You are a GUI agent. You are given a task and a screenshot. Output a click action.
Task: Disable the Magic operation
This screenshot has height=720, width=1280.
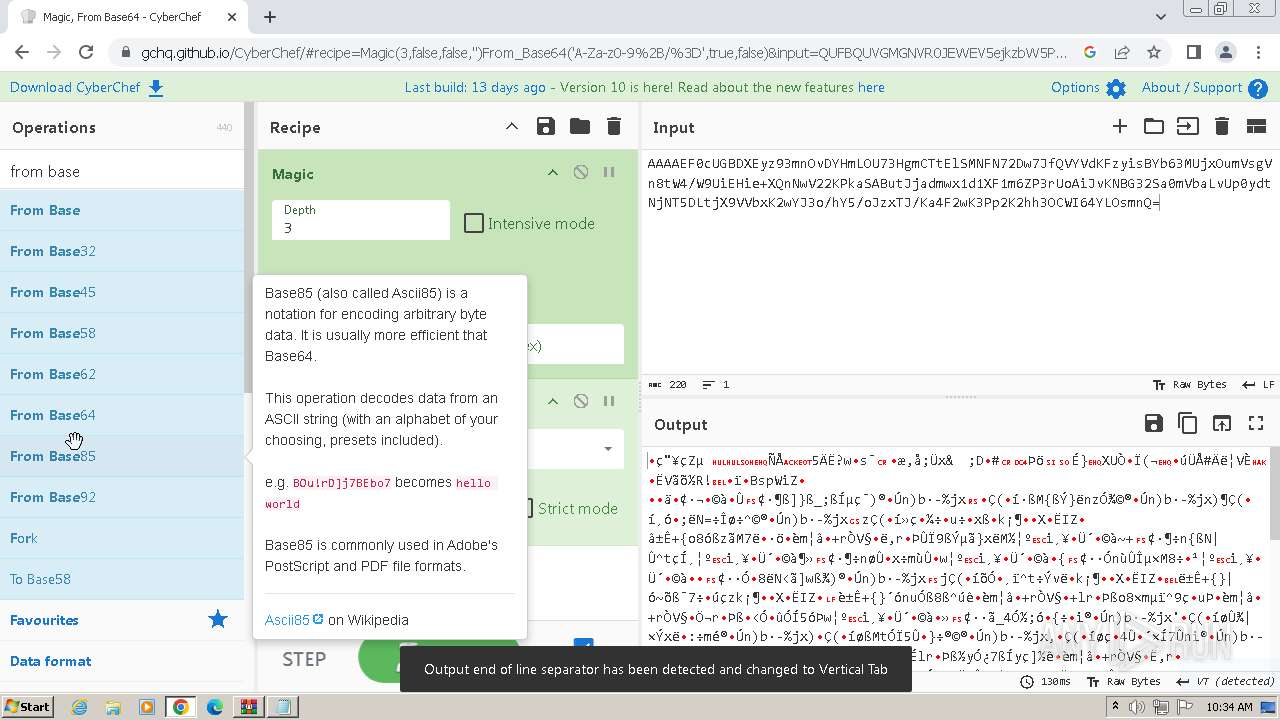[x=581, y=173]
